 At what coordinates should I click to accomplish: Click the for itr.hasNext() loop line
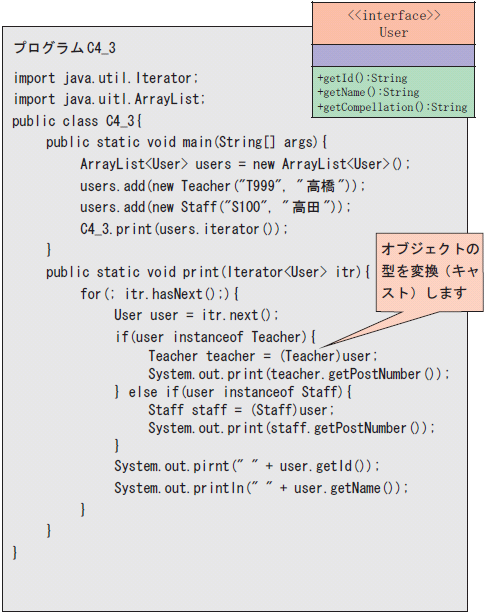(159, 294)
